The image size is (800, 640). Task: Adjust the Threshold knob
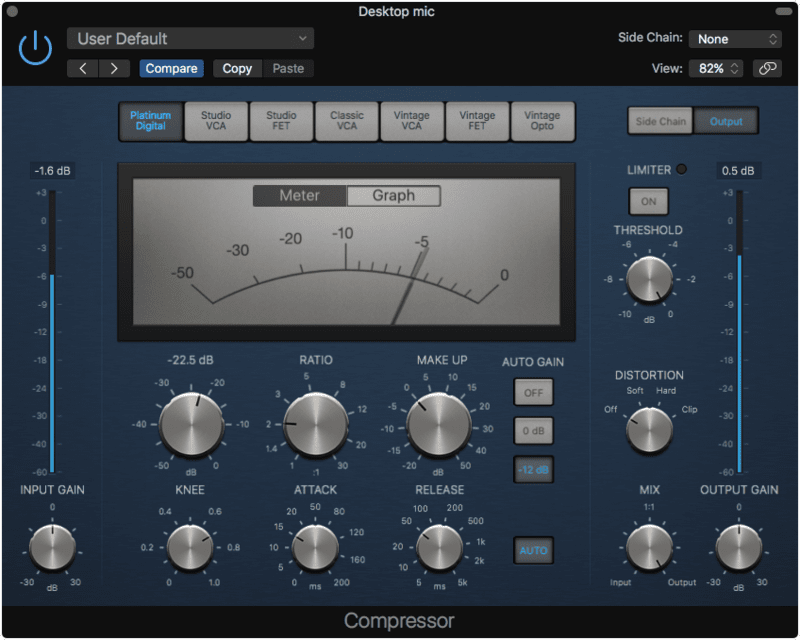click(x=648, y=281)
